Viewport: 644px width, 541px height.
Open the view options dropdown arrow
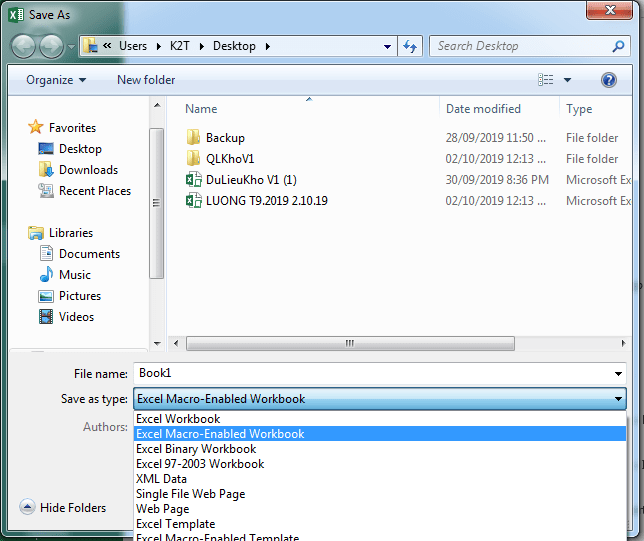click(x=567, y=80)
